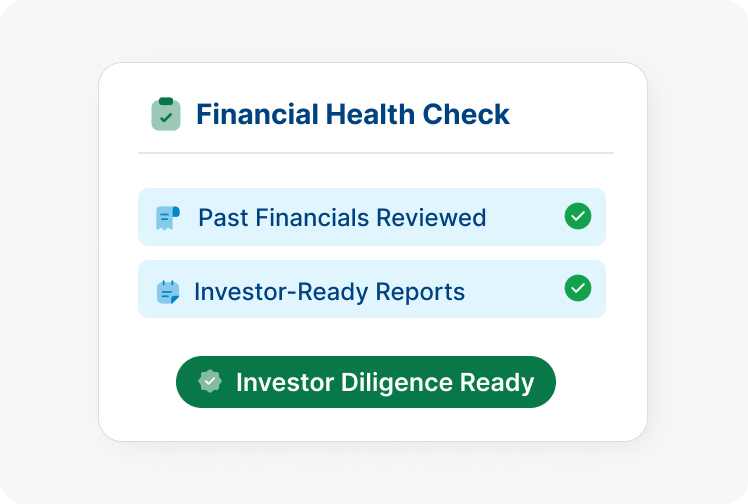Click the calendar note icon for Investor-Ready Reports

168,291
